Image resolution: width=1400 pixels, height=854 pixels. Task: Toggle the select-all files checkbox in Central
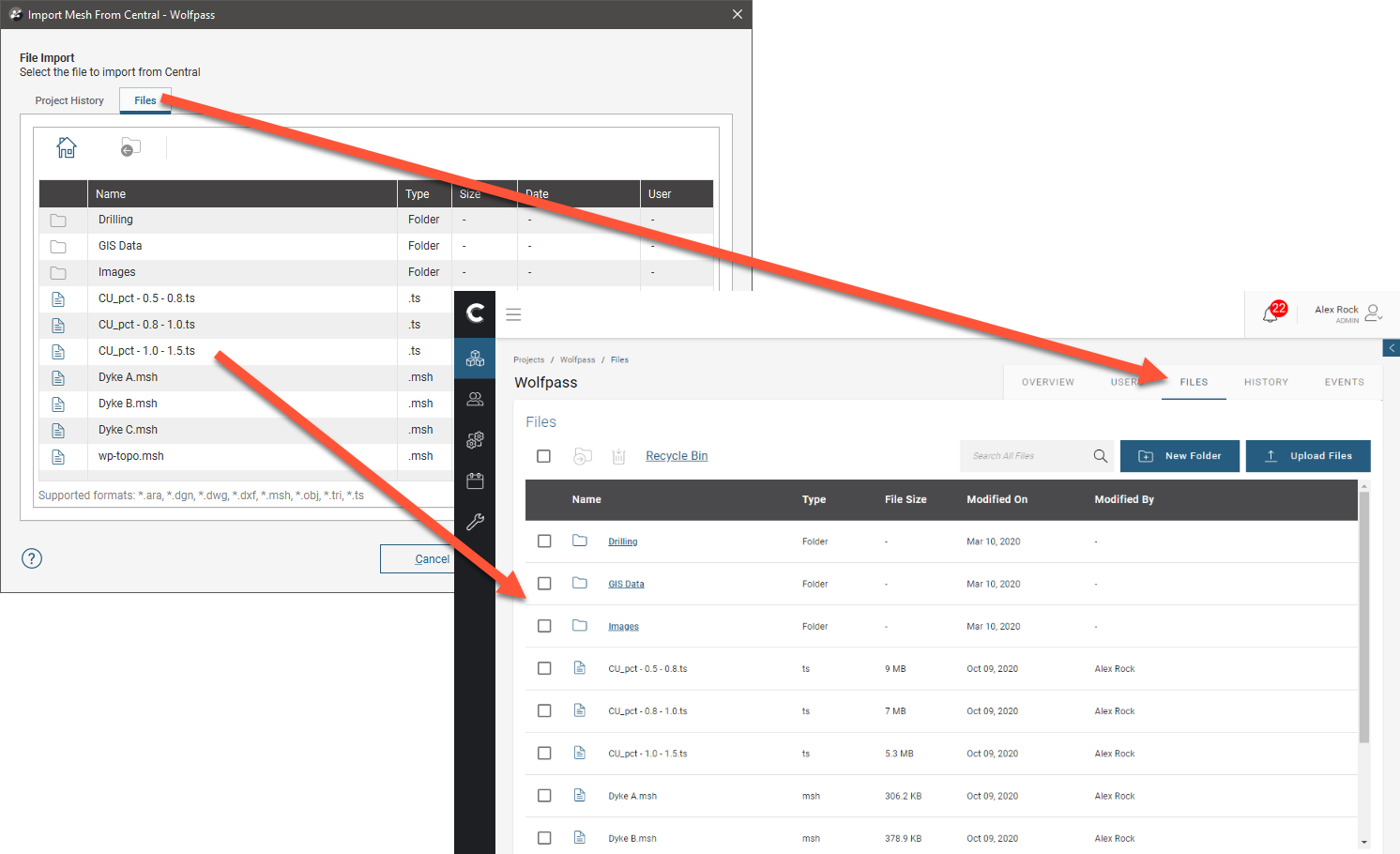(x=543, y=456)
